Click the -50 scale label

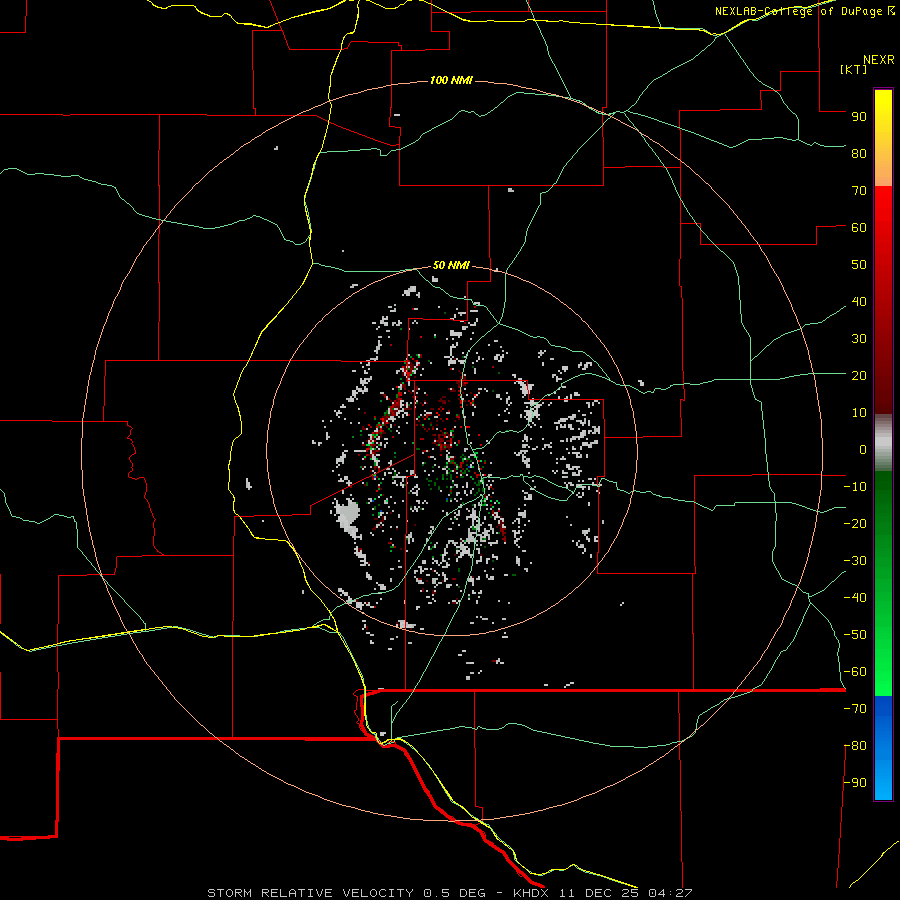pyautogui.click(x=855, y=635)
